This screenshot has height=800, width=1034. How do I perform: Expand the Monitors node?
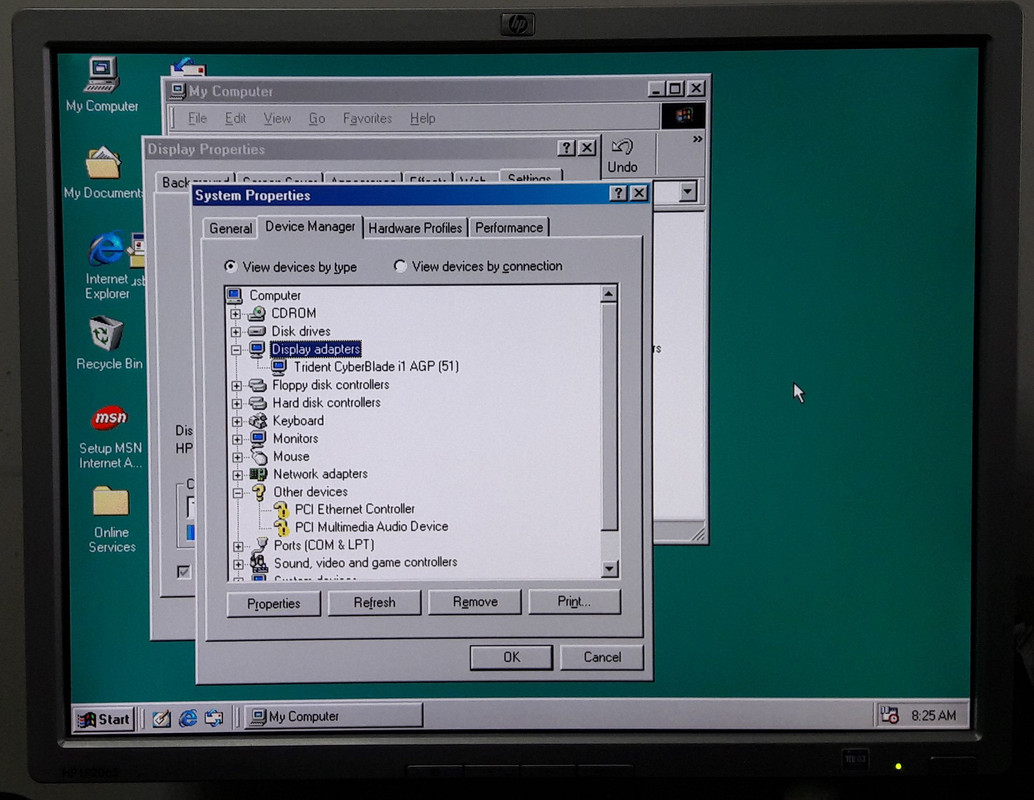237,439
